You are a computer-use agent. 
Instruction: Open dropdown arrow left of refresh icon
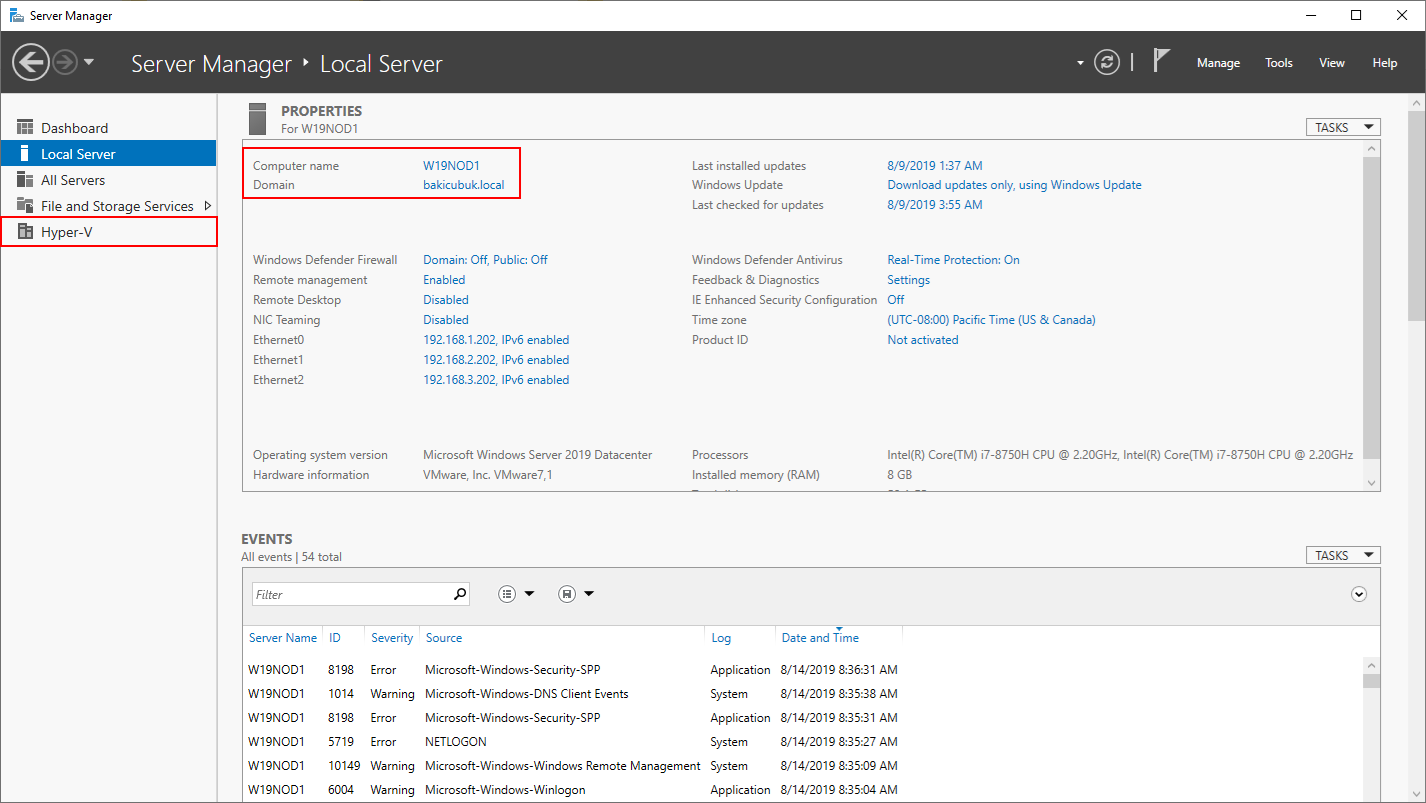pyautogui.click(x=1080, y=63)
